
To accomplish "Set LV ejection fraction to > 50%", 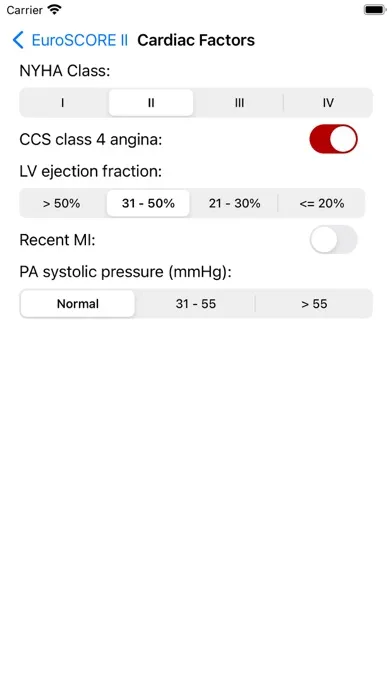I will pos(62,203).
